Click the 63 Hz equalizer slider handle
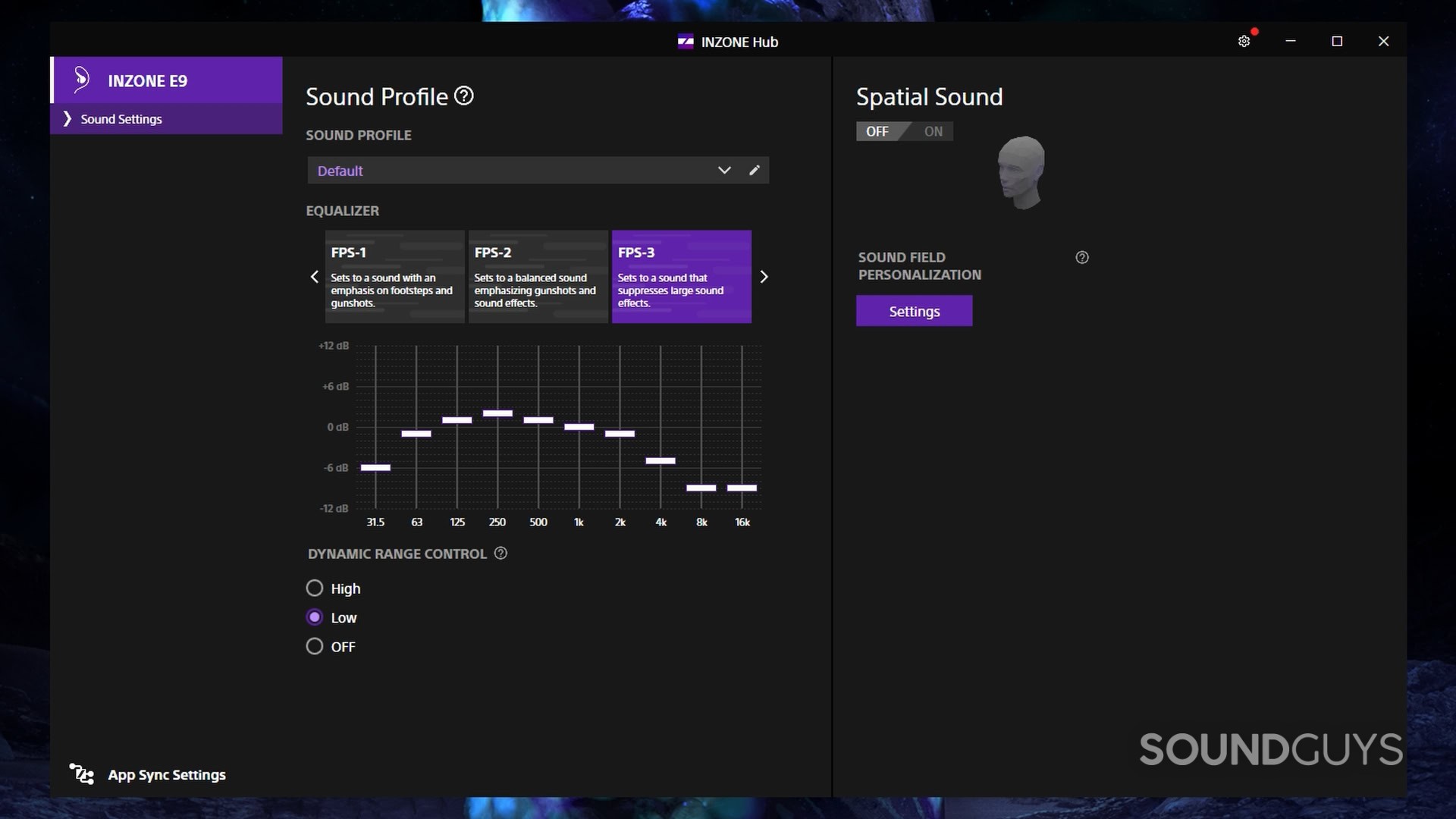The width and height of the screenshot is (1456, 819). pos(416,434)
